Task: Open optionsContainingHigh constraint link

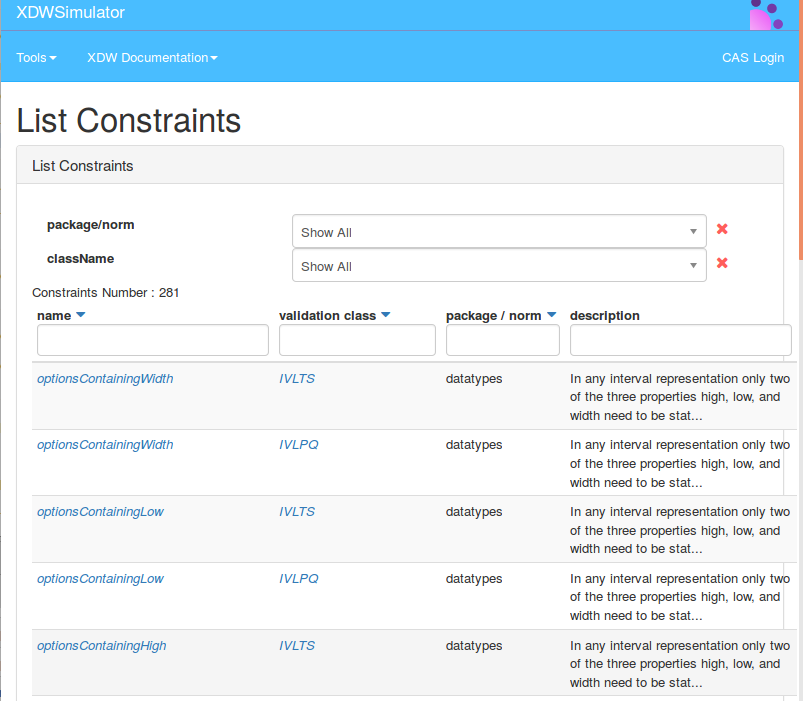Action: [102, 646]
